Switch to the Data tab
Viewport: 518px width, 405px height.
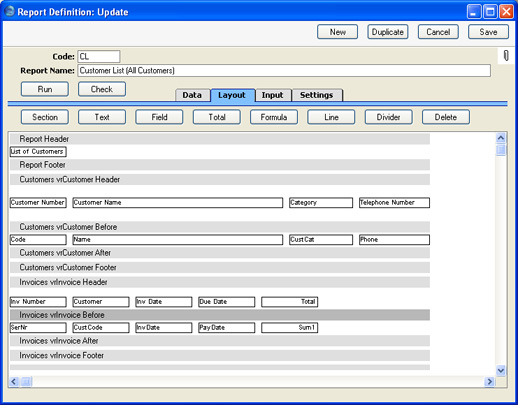tap(192, 95)
